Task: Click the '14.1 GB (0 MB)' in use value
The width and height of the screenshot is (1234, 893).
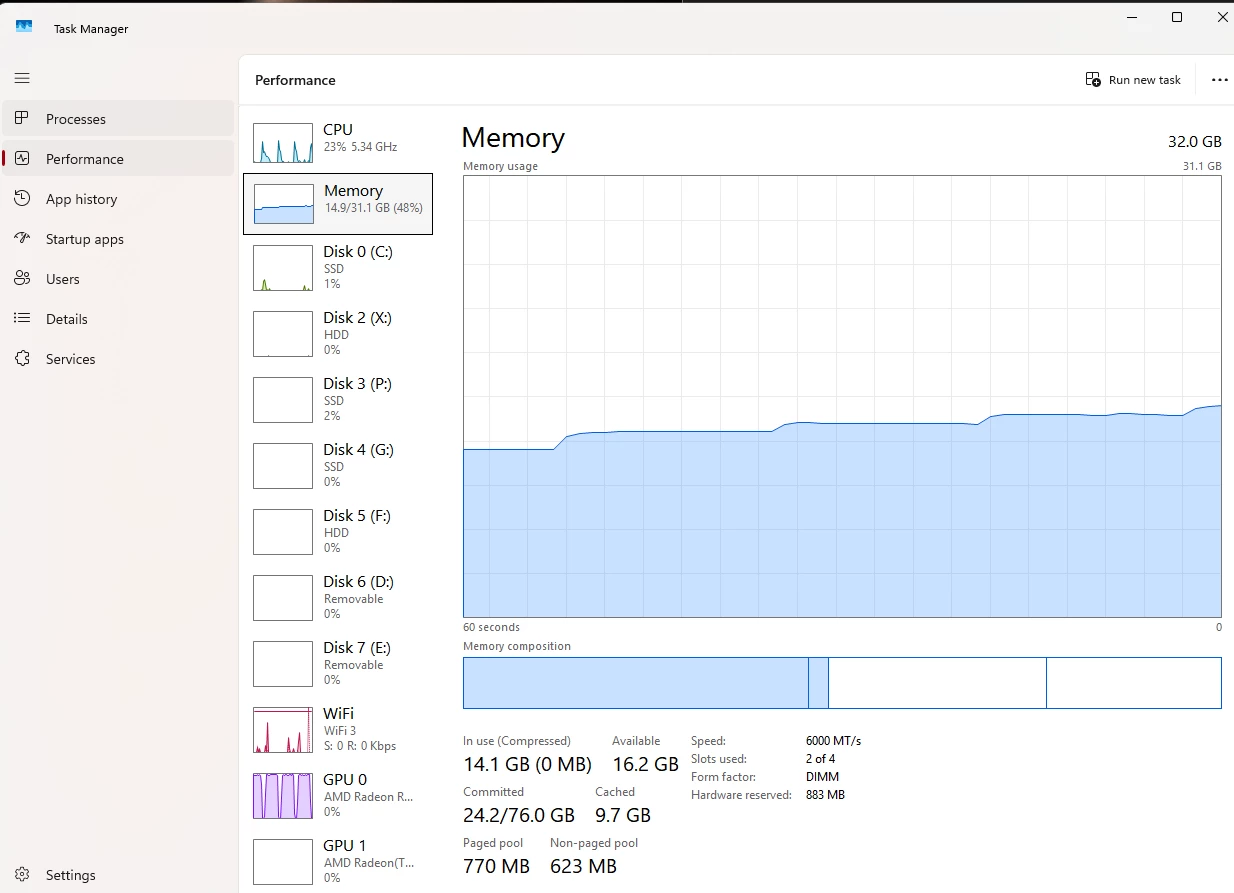Action: (x=527, y=764)
